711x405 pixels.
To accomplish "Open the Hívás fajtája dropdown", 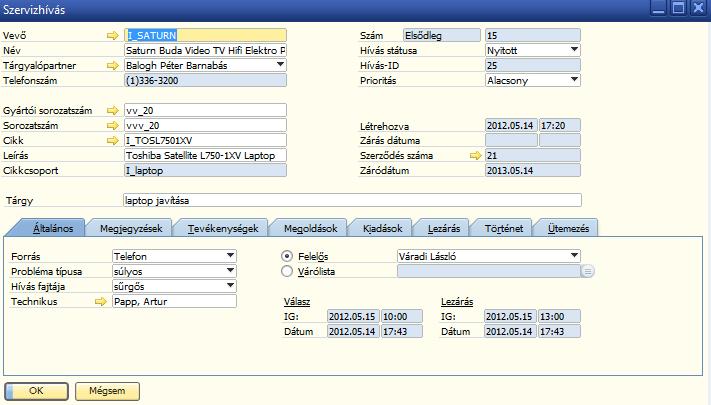I will pyautogui.click(x=230, y=286).
